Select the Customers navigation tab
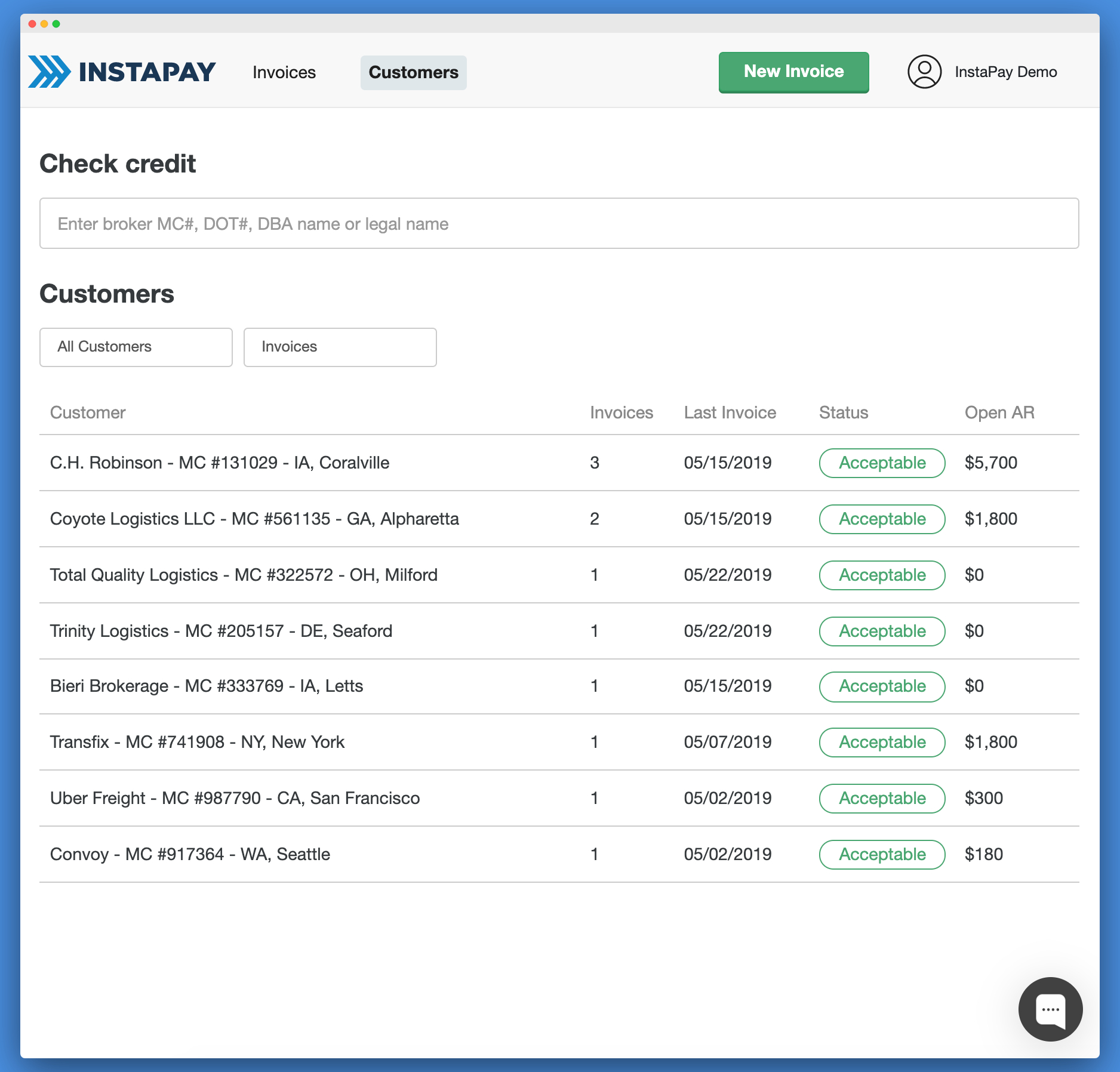 (414, 73)
